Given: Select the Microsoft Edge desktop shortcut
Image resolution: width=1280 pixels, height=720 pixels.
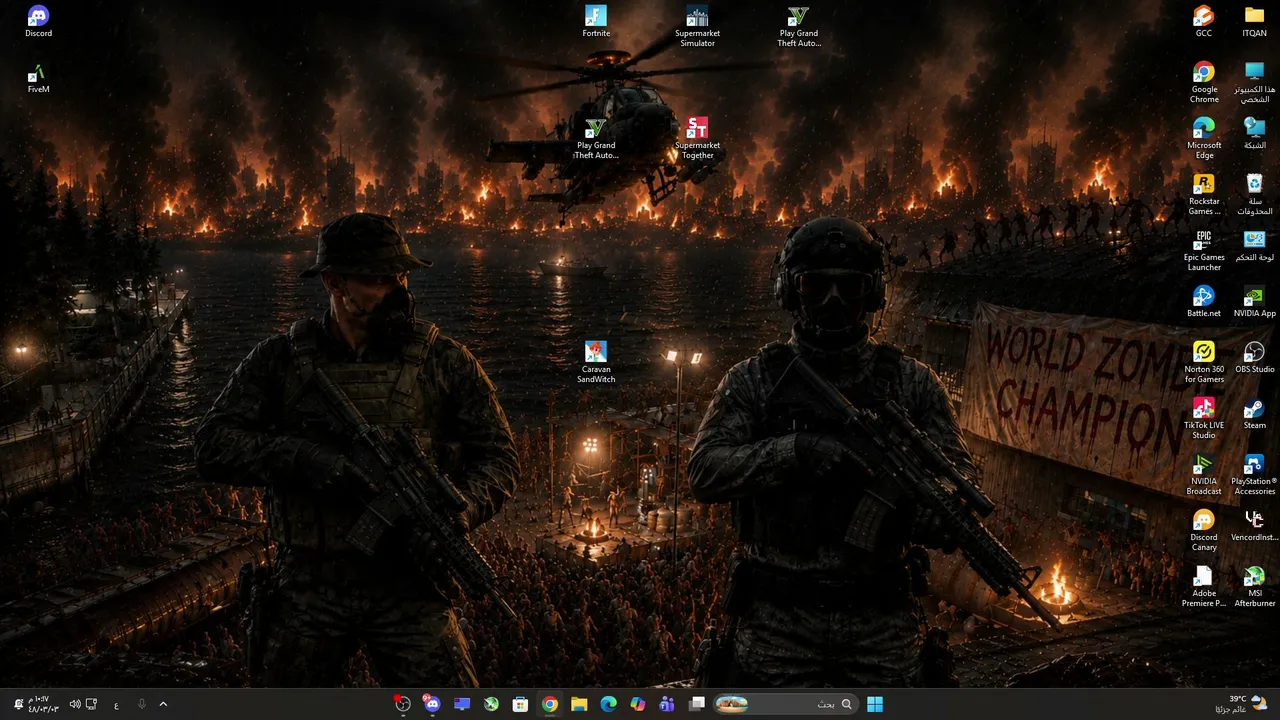Looking at the screenshot, I should coord(1204,139).
